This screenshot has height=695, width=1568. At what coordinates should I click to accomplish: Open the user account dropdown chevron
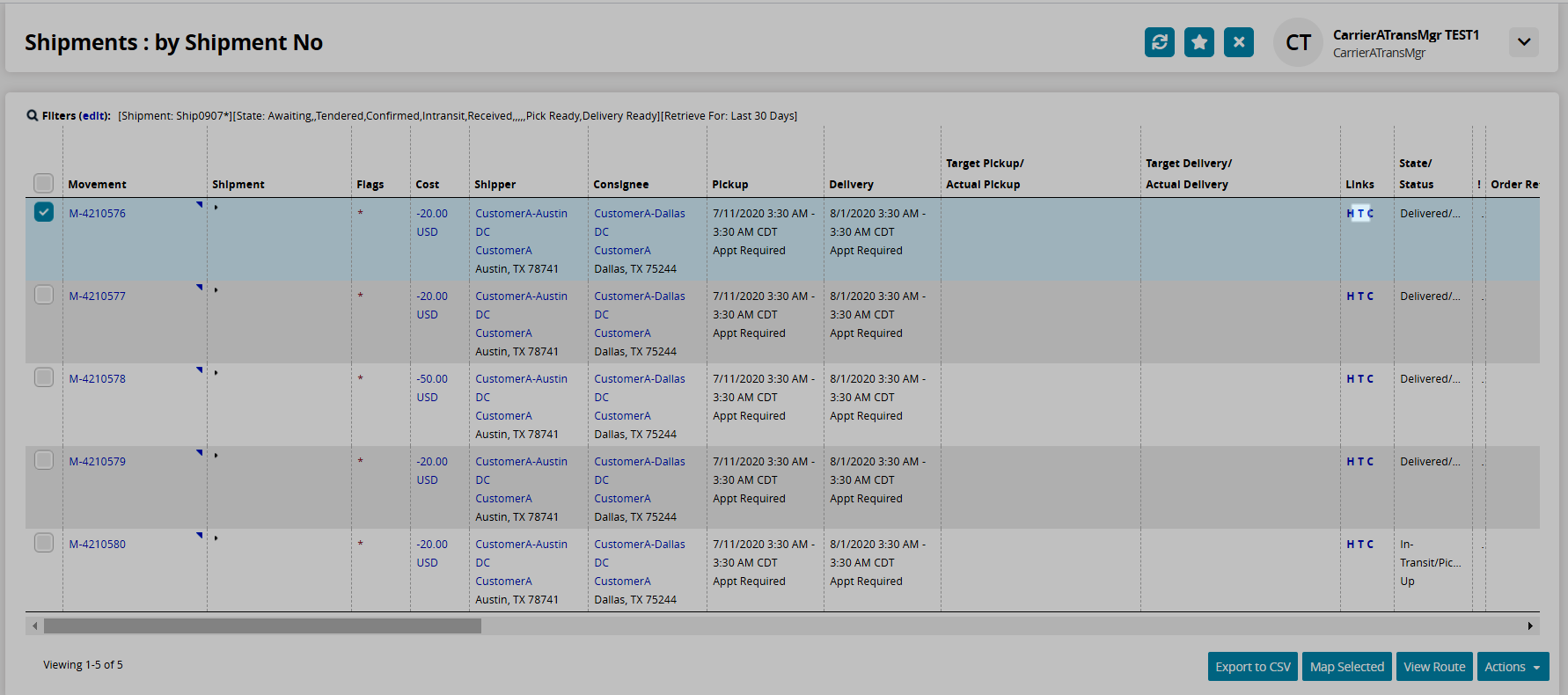click(1523, 42)
